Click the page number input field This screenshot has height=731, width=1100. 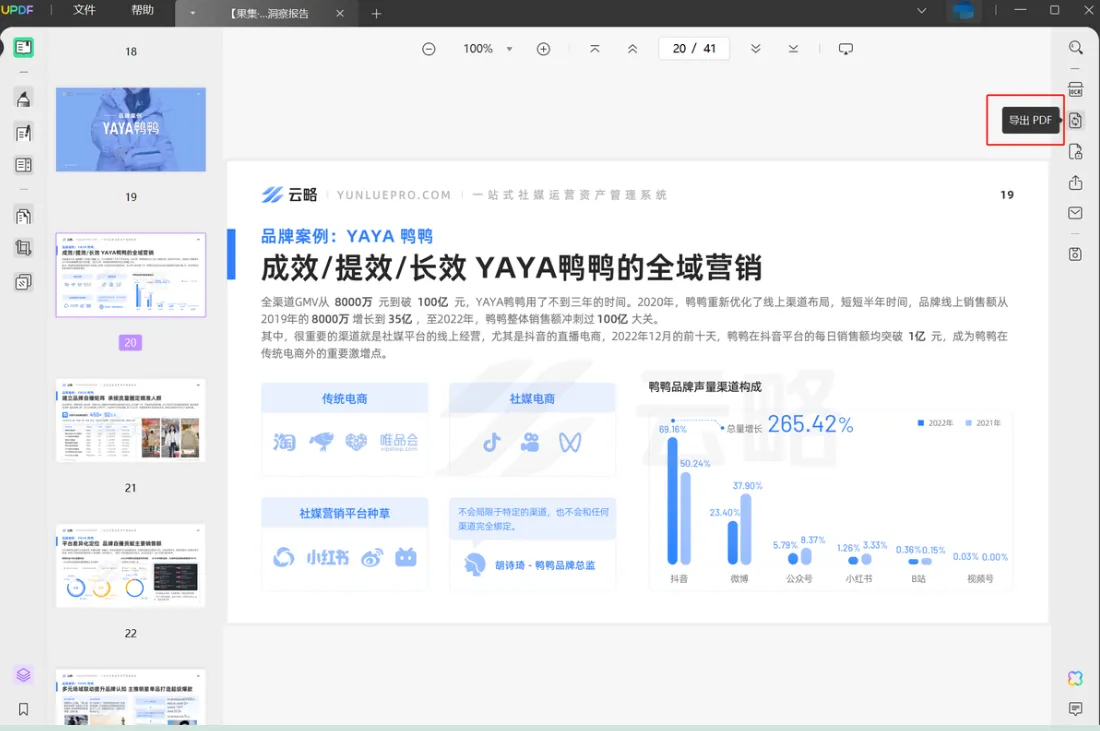pyautogui.click(x=694, y=49)
